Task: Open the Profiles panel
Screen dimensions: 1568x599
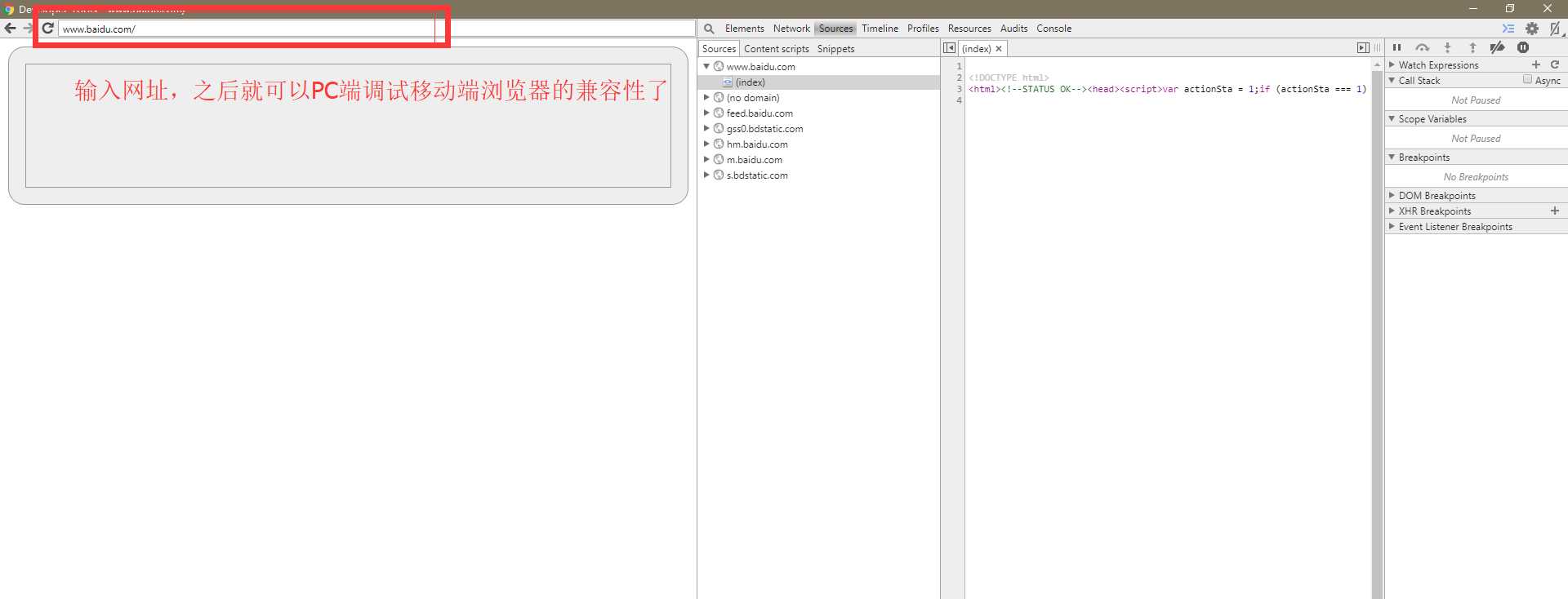Action: tap(923, 29)
